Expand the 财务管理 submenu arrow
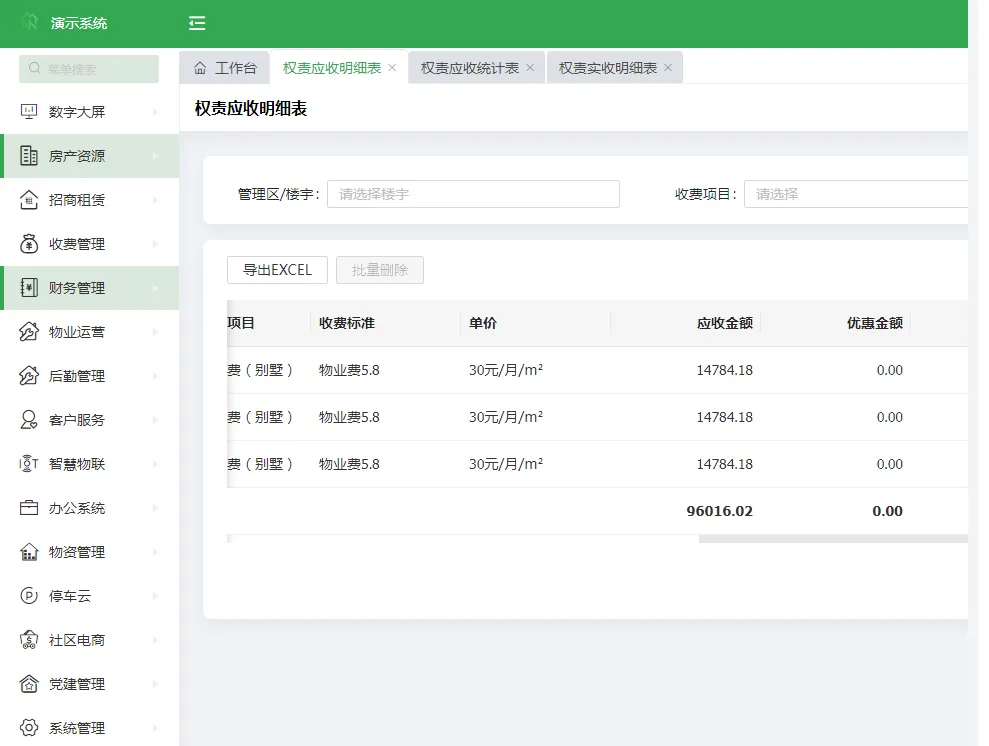 click(155, 288)
